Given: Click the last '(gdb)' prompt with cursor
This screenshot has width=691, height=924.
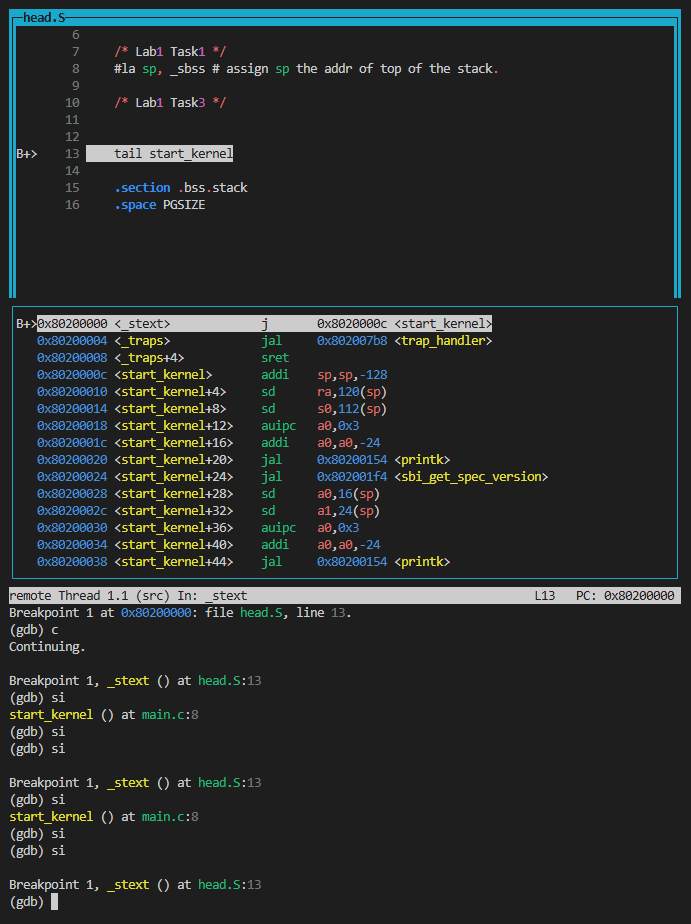Looking at the screenshot, I should point(33,902).
